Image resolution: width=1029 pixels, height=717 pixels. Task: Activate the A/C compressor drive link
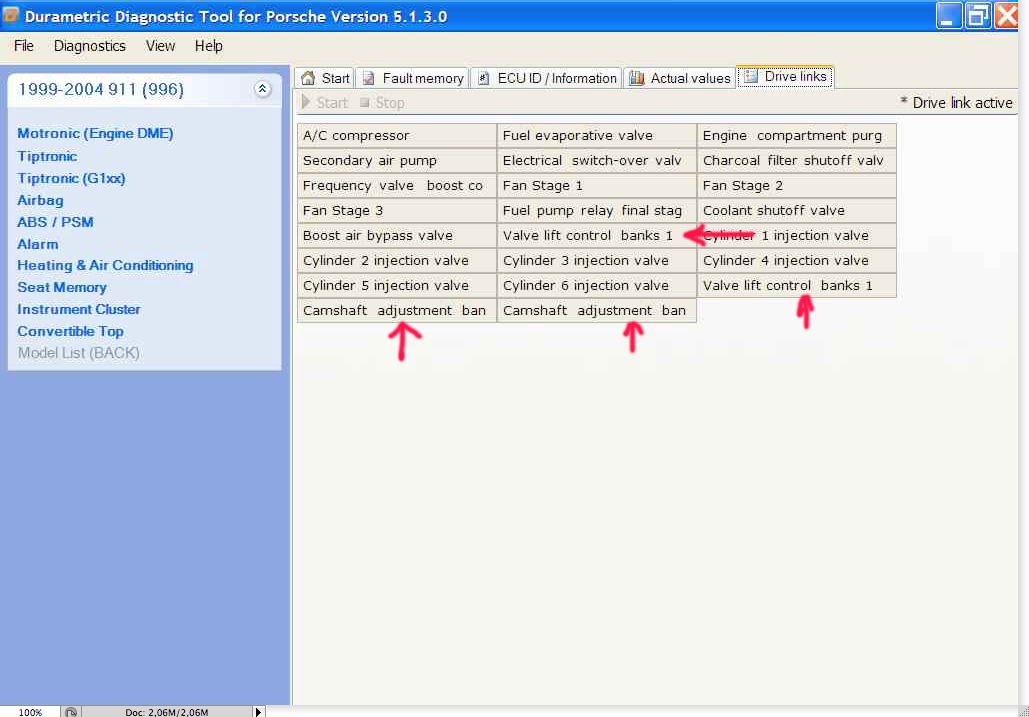tap(397, 136)
